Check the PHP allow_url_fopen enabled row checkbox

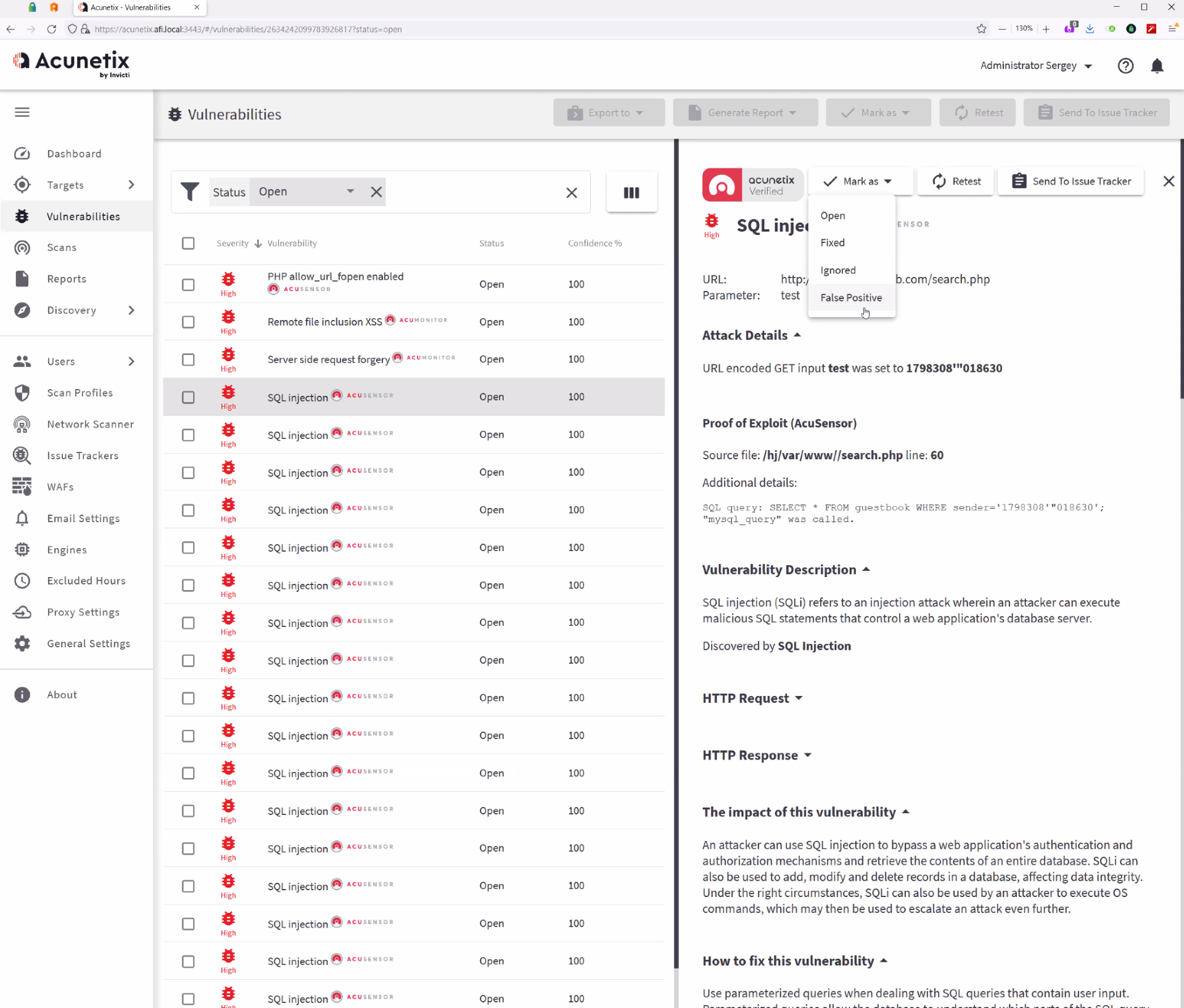coord(188,284)
